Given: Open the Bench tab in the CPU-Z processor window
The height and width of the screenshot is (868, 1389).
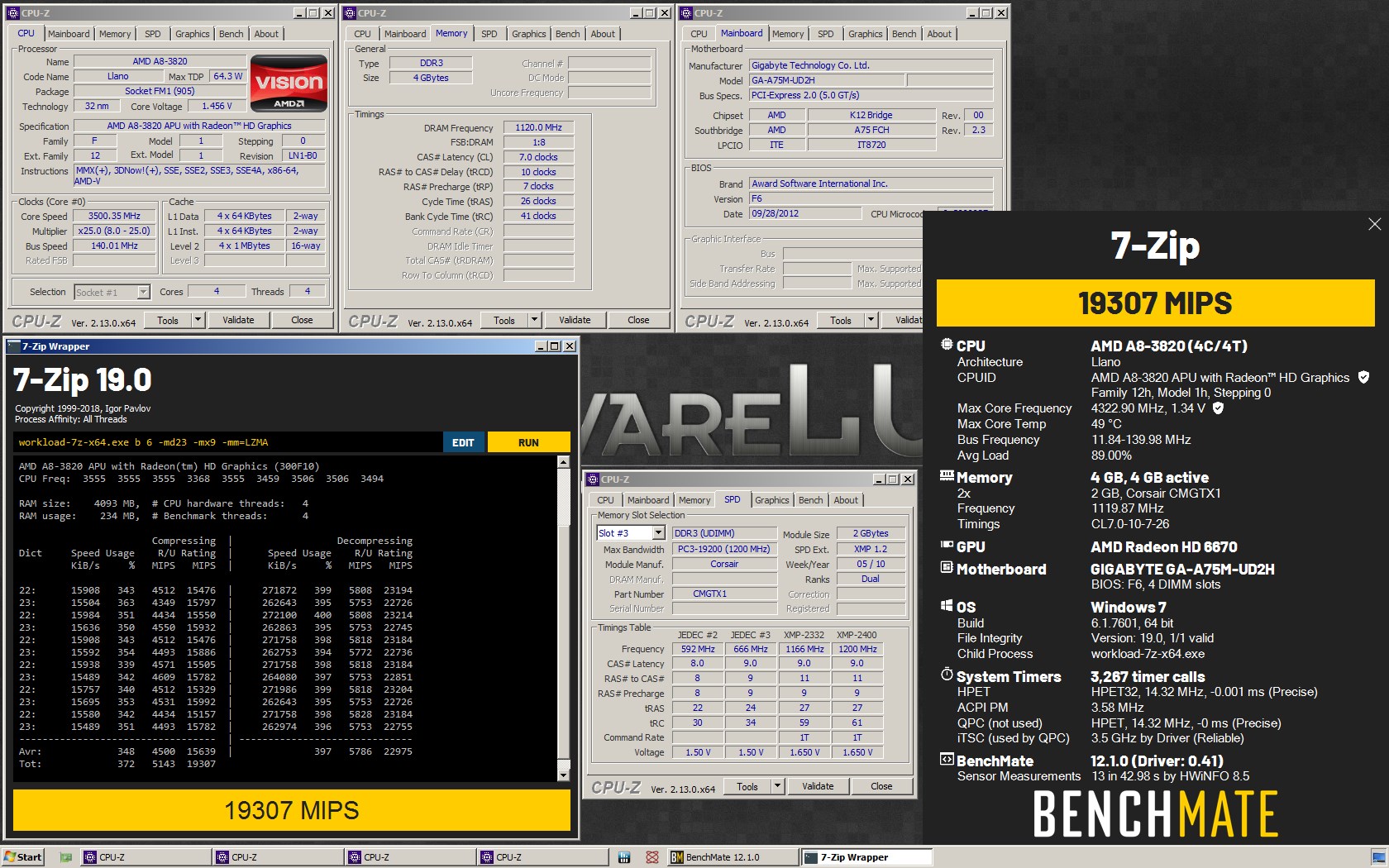Looking at the screenshot, I should point(231,34).
